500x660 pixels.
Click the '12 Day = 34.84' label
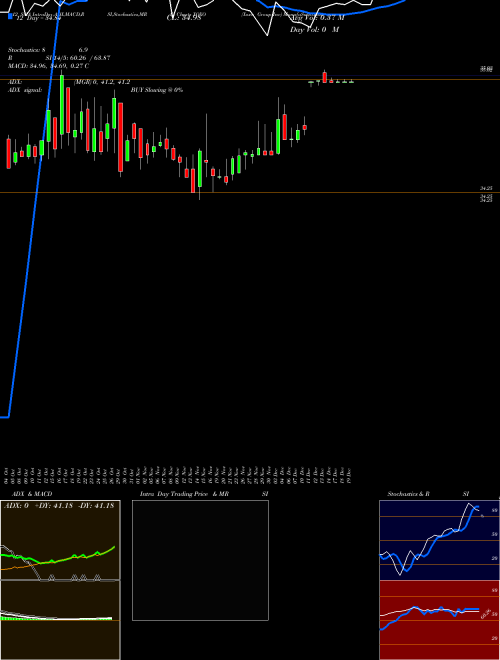click(39, 18)
